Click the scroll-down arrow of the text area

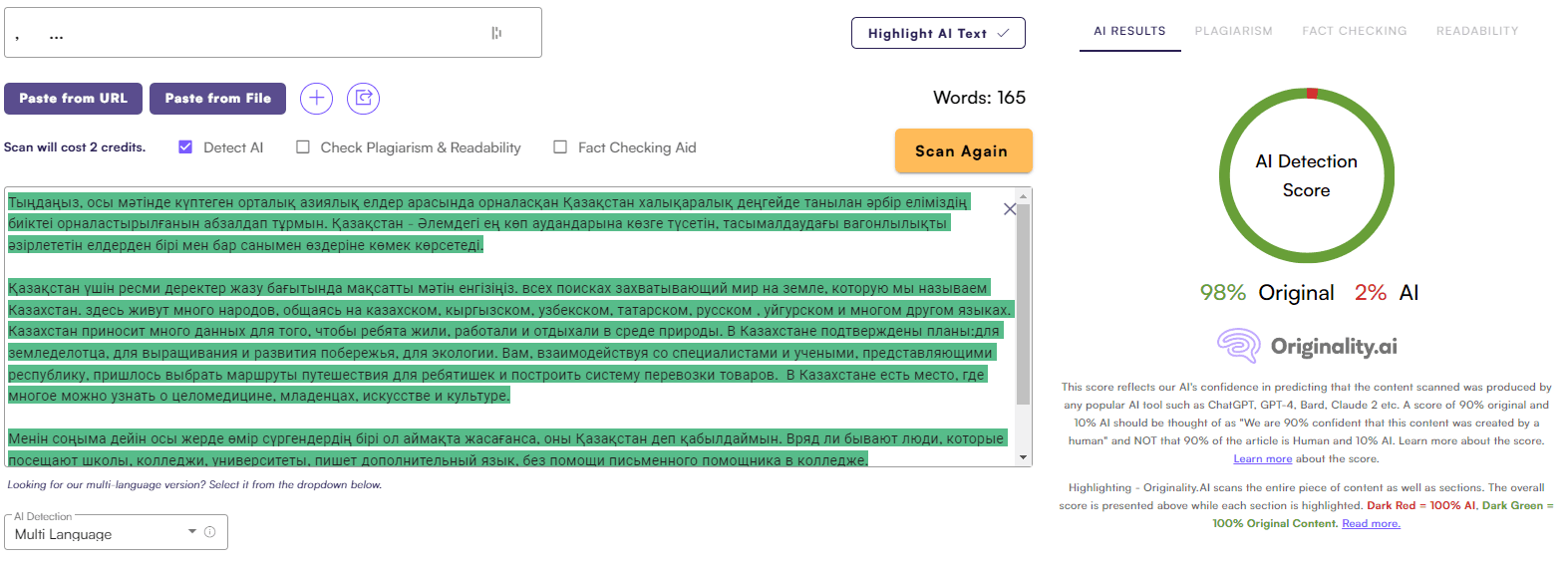[x=1023, y=457]
